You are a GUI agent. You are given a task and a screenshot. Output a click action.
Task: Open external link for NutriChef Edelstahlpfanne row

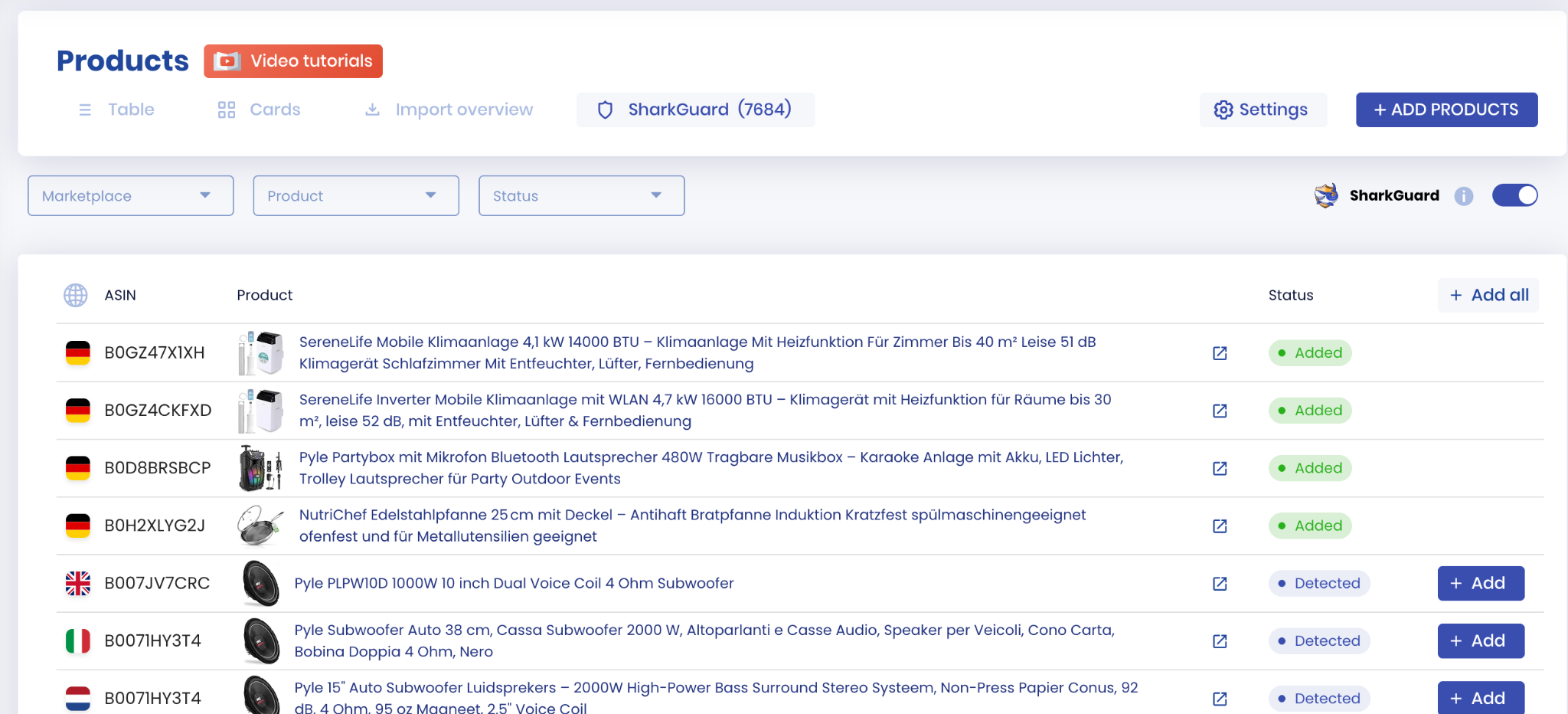click(1220, 526)
